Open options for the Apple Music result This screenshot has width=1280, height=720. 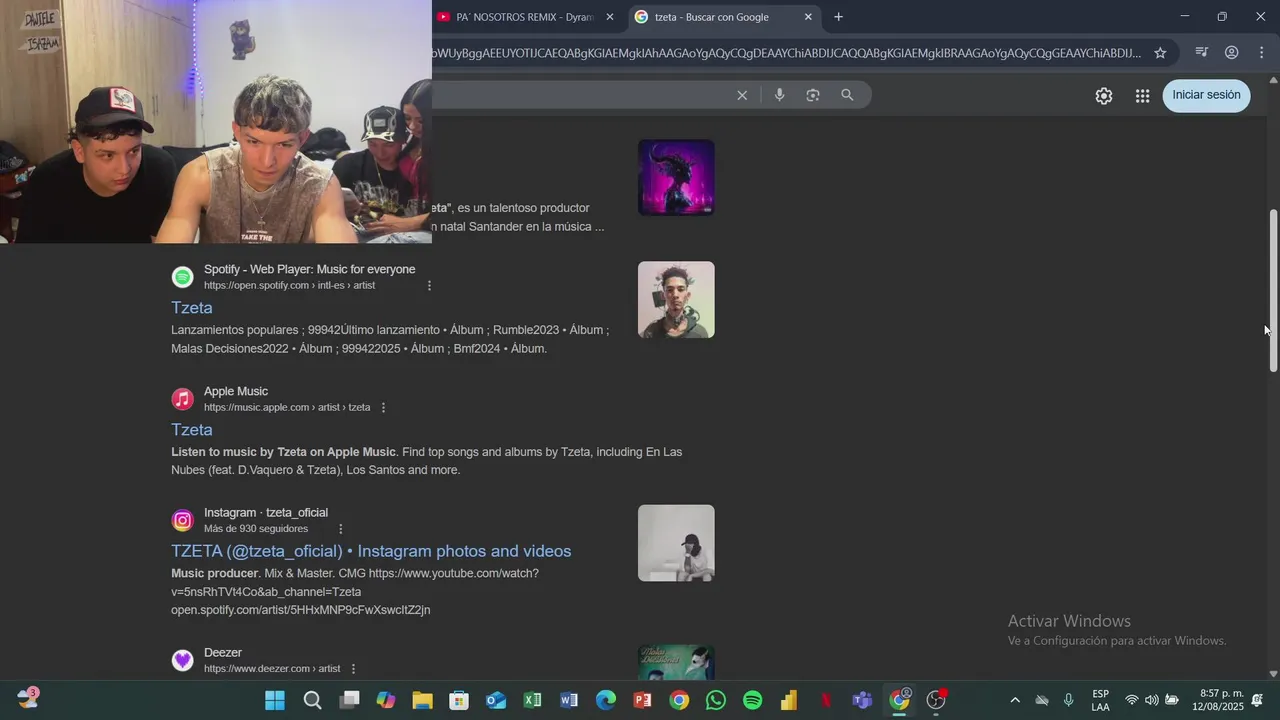[383, 408]
